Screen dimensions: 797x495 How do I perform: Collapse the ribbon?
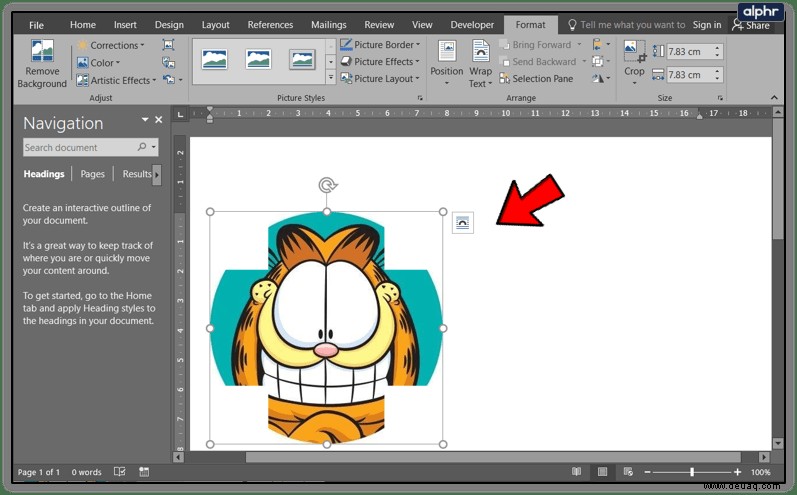click(774, 98)
